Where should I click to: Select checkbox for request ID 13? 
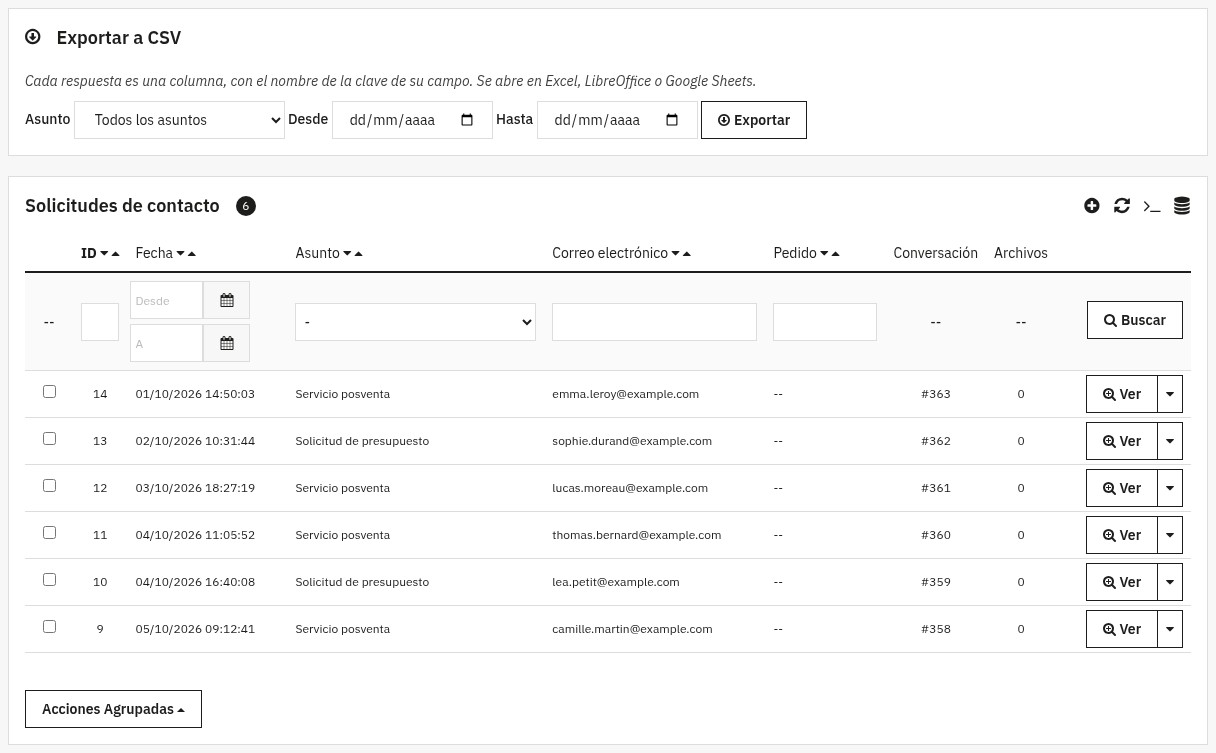tap(49, 439)
